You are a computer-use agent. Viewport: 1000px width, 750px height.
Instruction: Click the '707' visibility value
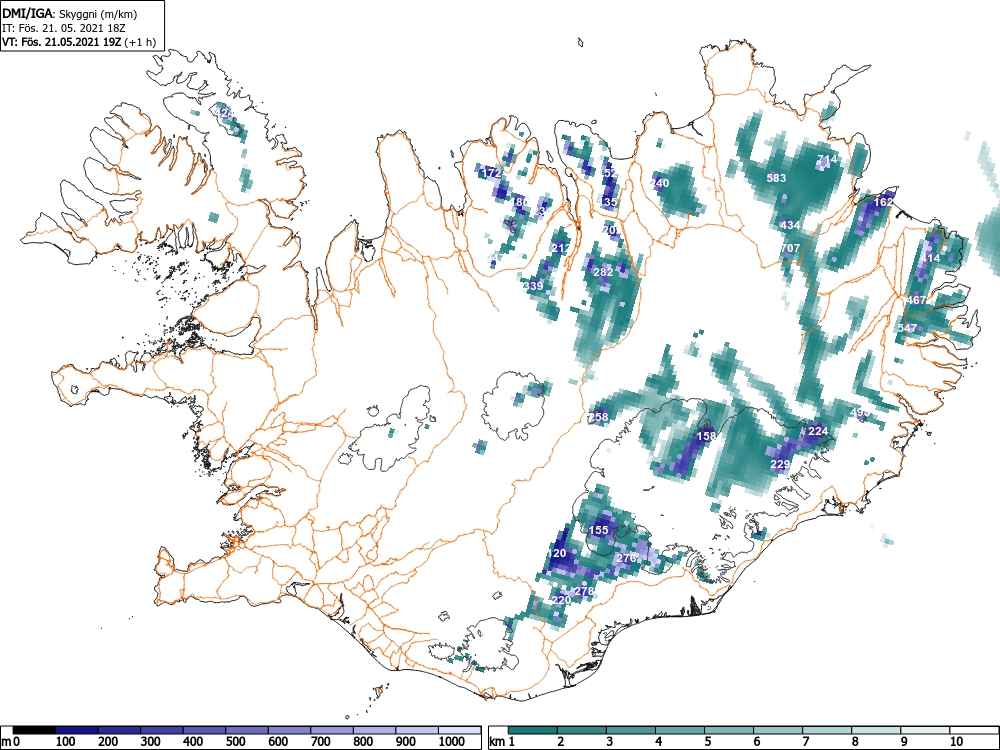790,248
